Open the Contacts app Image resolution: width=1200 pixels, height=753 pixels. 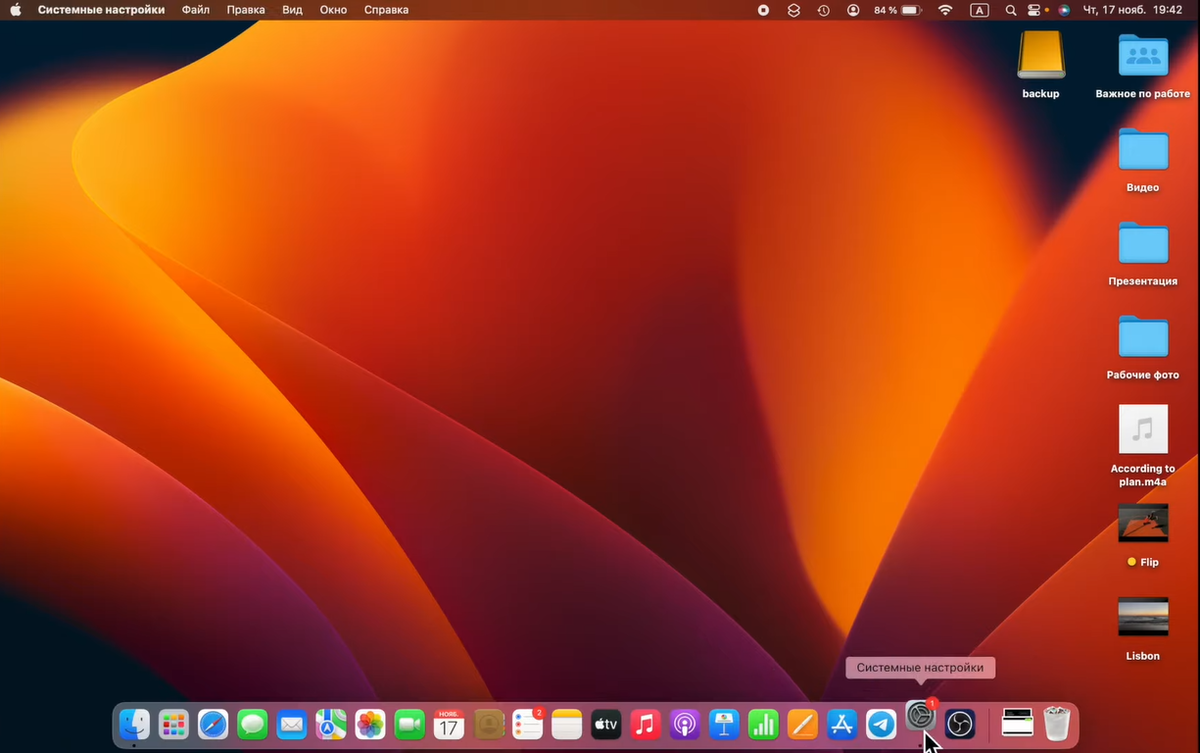[x=488, y=724]
